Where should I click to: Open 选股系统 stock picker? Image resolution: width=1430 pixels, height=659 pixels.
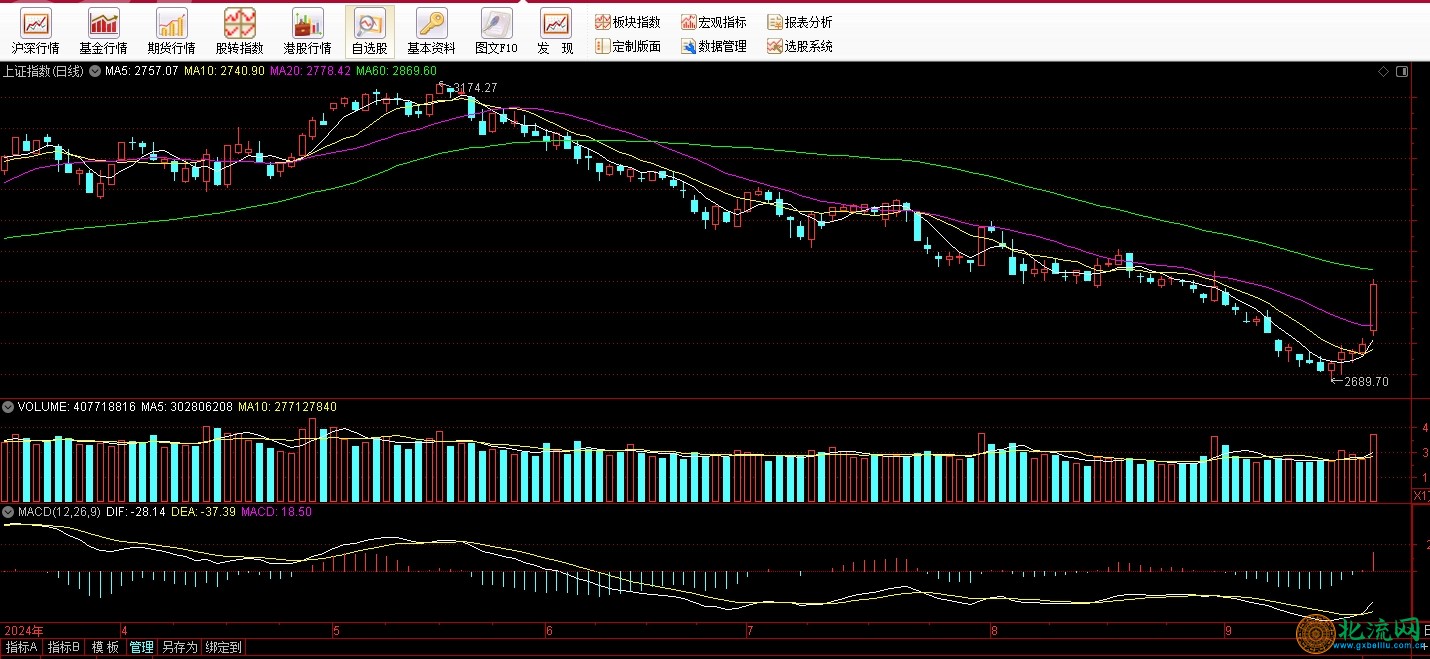[800, 46]
